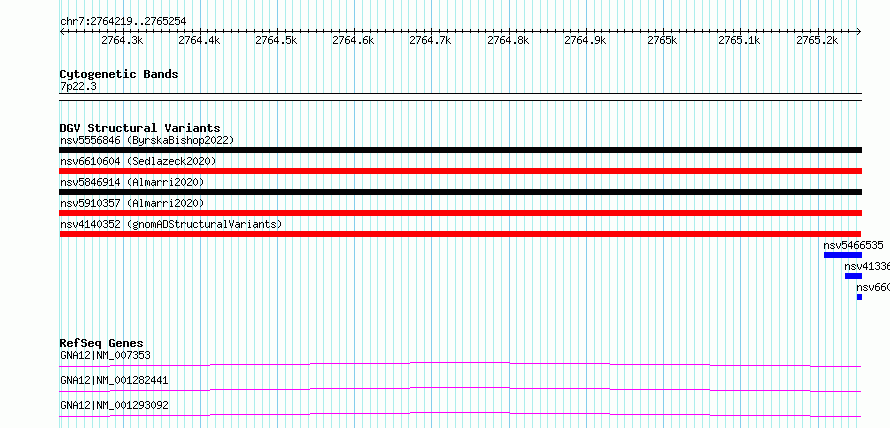Viewport: 890px width, 428px height.
Task: Click the nsv5466535 variant label
Action: (x=853, y=246)
